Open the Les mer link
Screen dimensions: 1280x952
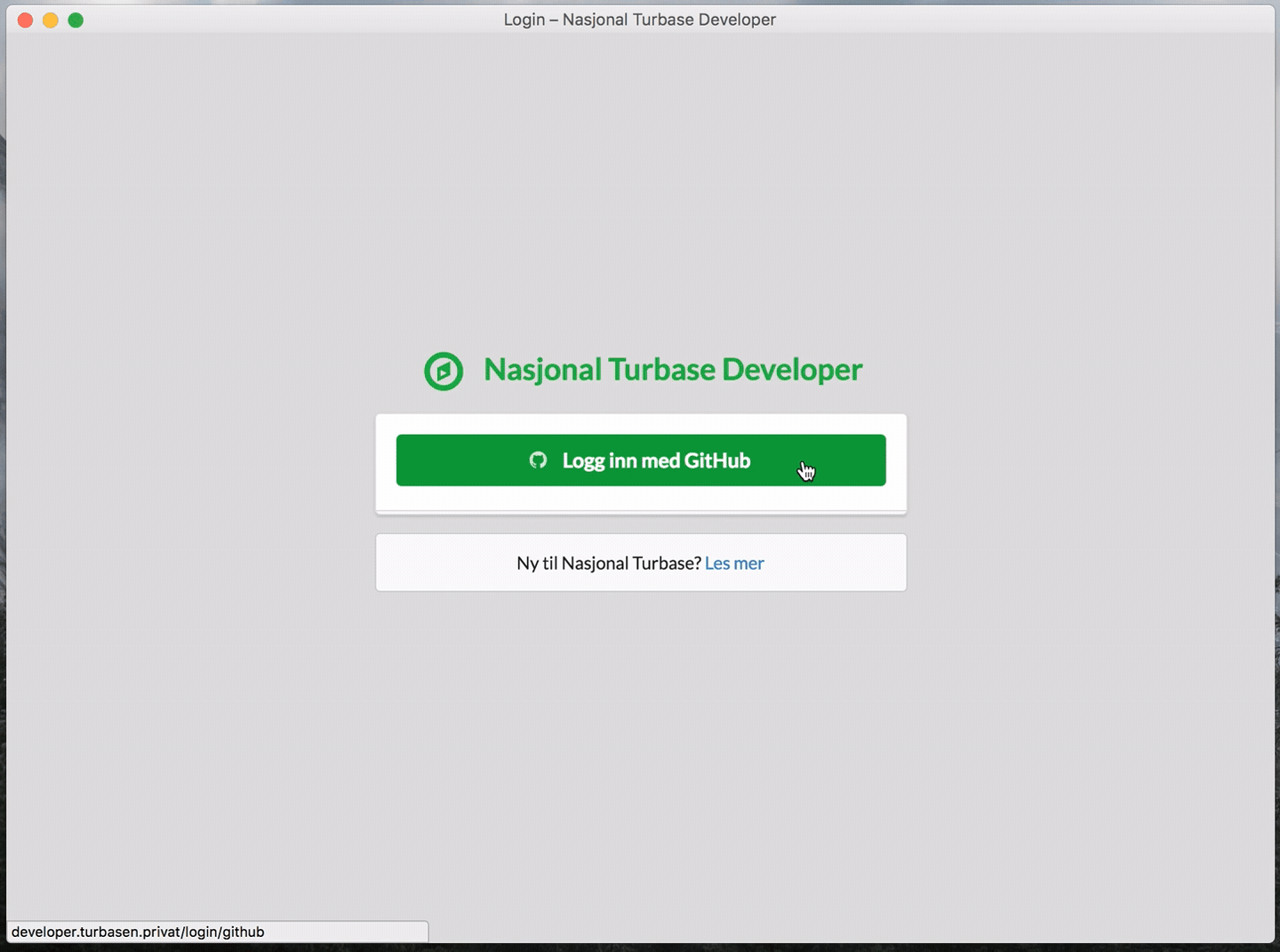(x=734, y=564)
